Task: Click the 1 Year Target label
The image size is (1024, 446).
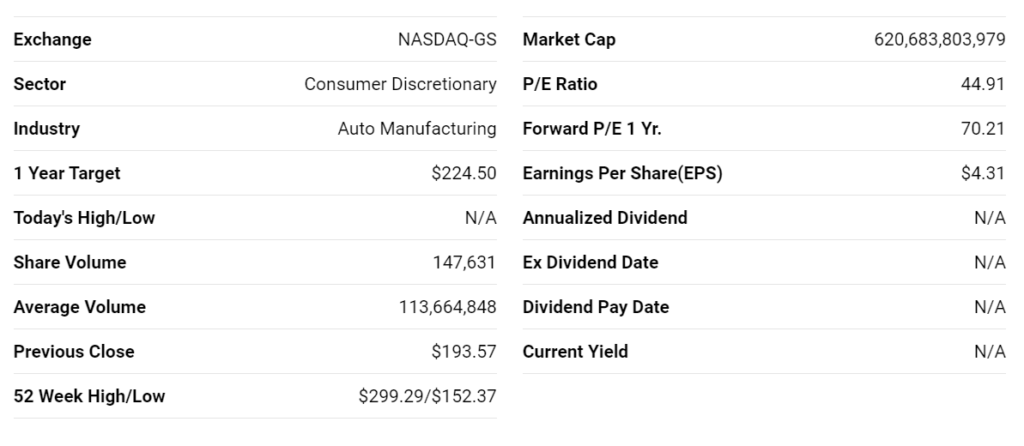Action: 67,173
